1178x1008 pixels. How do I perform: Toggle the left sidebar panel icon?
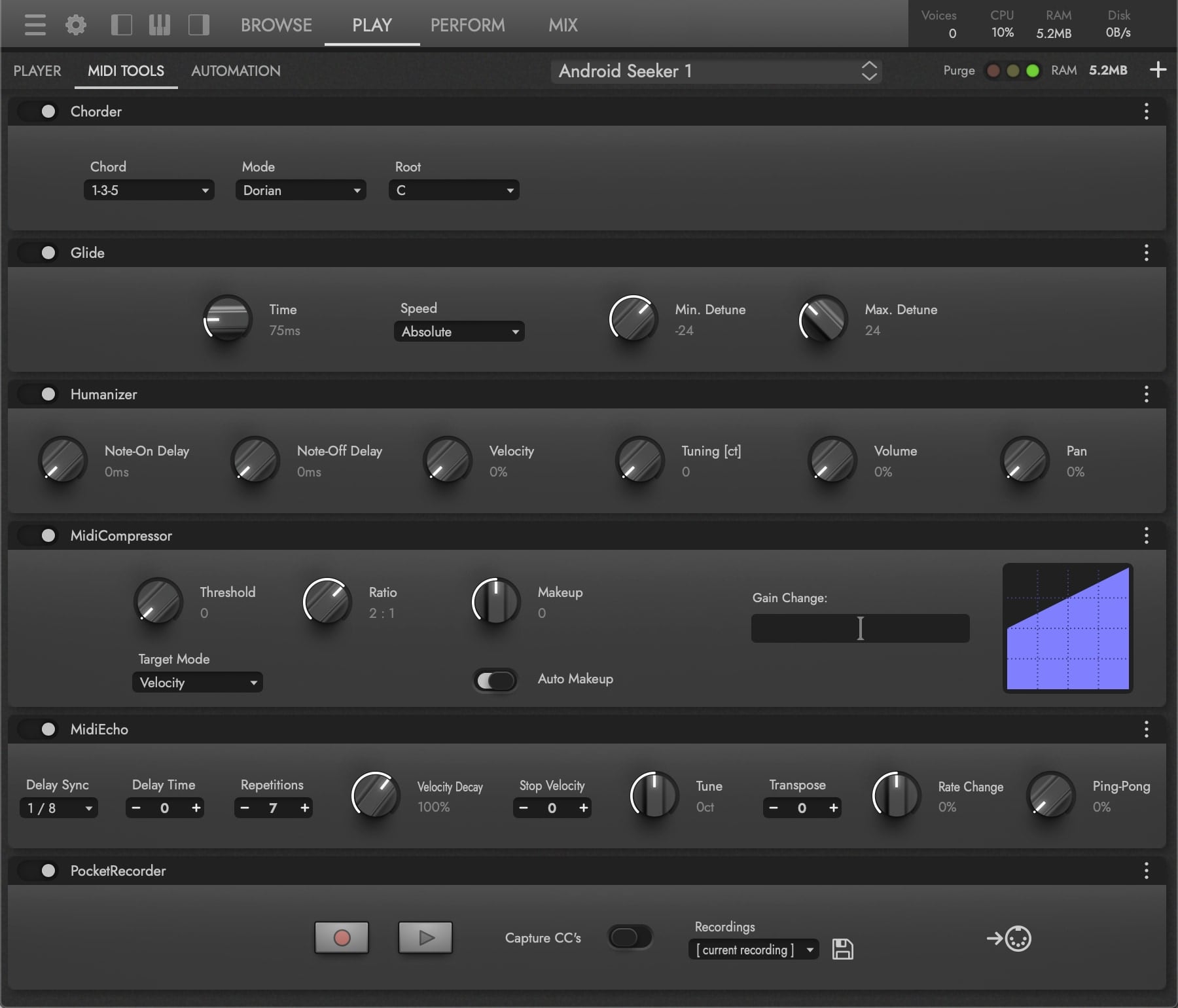(x=121, y=25)
